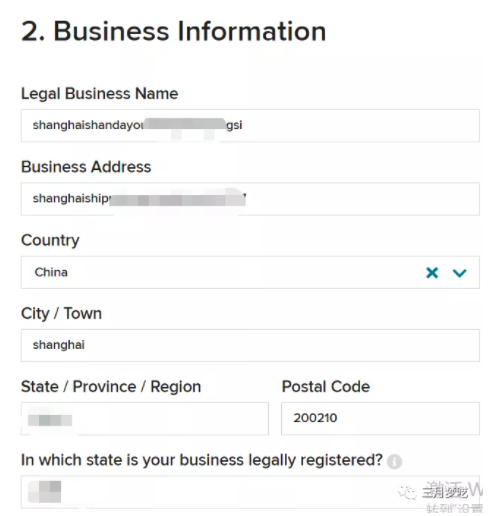Click the info icon beside legally registered question
Viewport: 504px width, 516px height.
(394, 462)
